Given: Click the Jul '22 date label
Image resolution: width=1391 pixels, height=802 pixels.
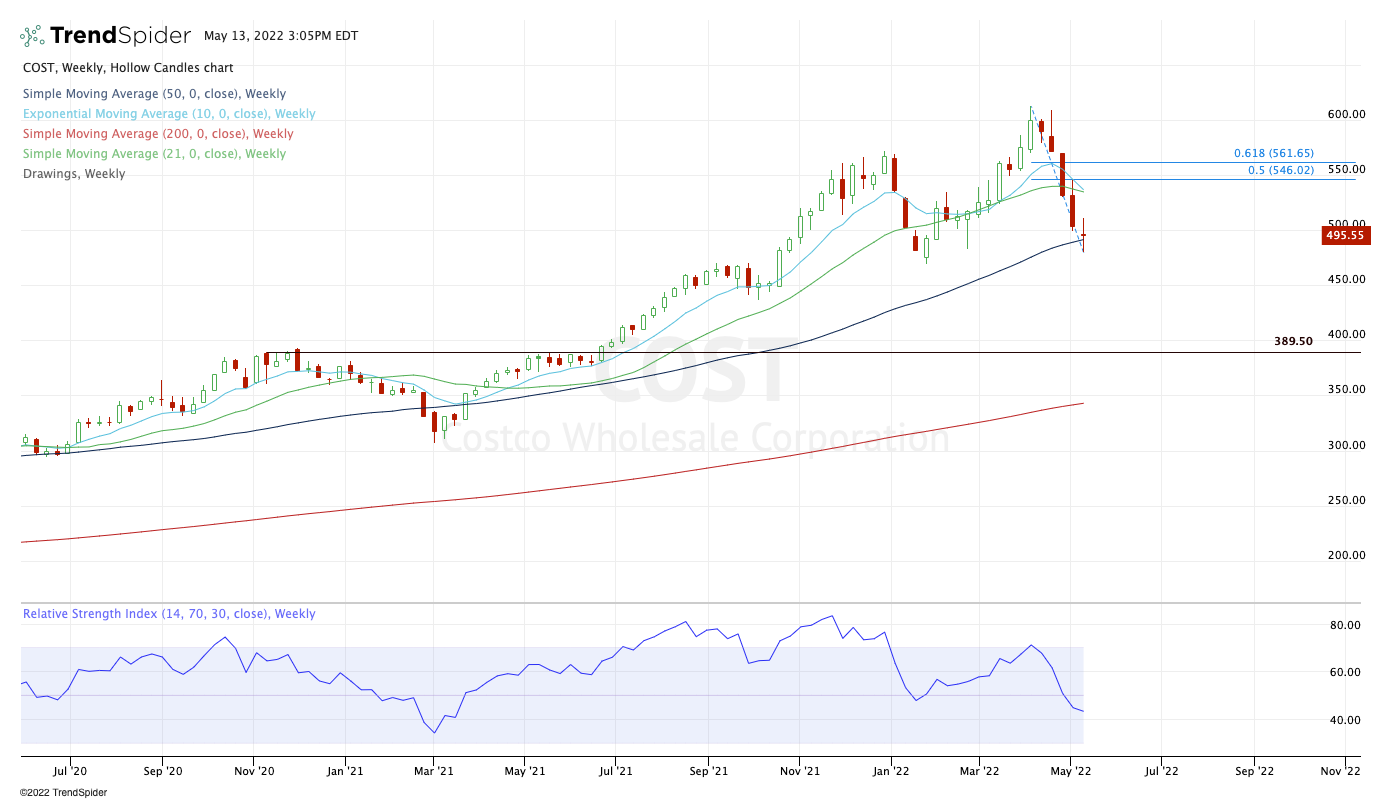Looking at the screenshot, I should point(1161,772).
